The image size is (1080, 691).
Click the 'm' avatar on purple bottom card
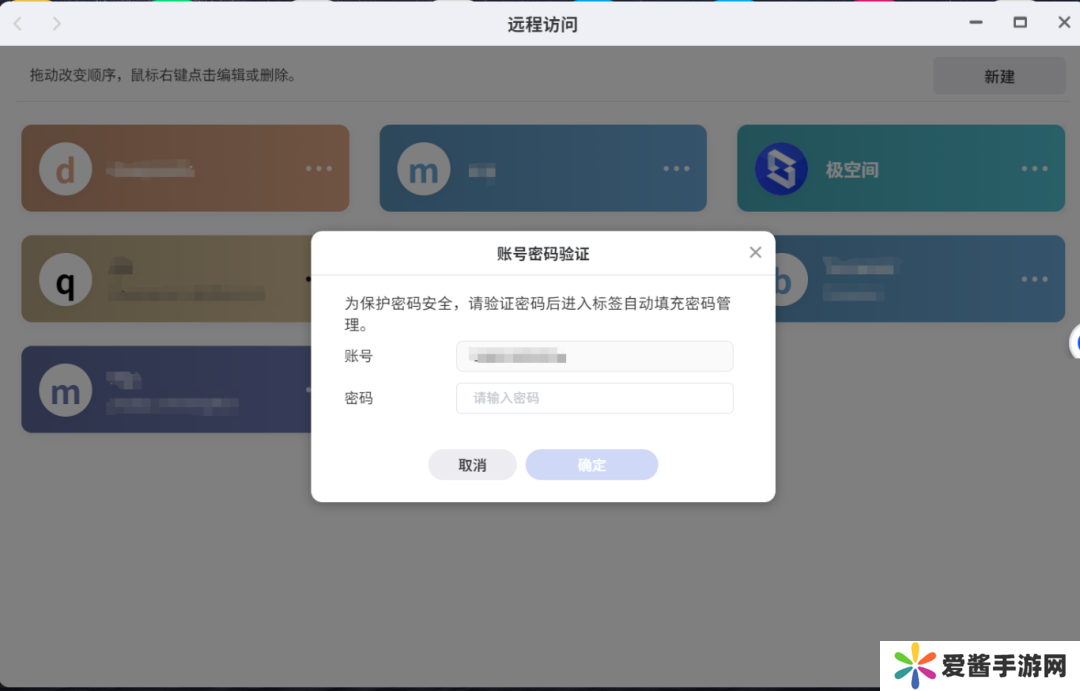point(65,390)
